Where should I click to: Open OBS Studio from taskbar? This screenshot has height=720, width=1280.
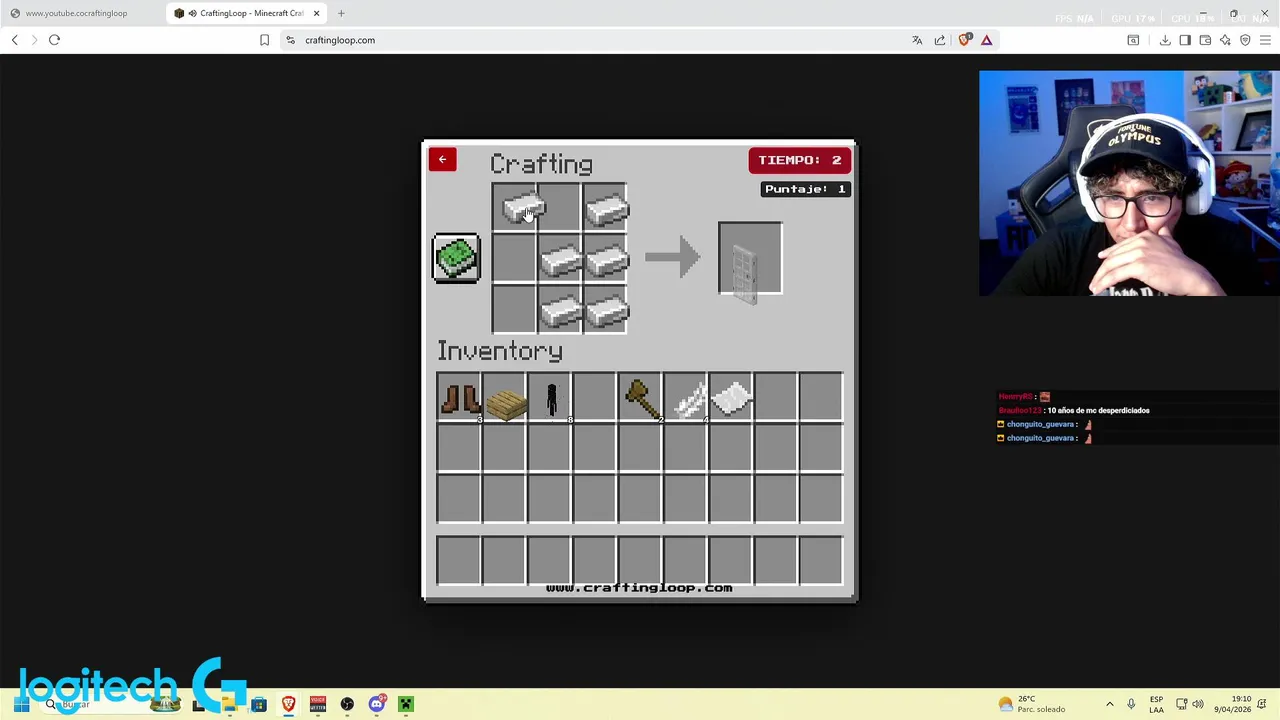click(x=347, y=704)
